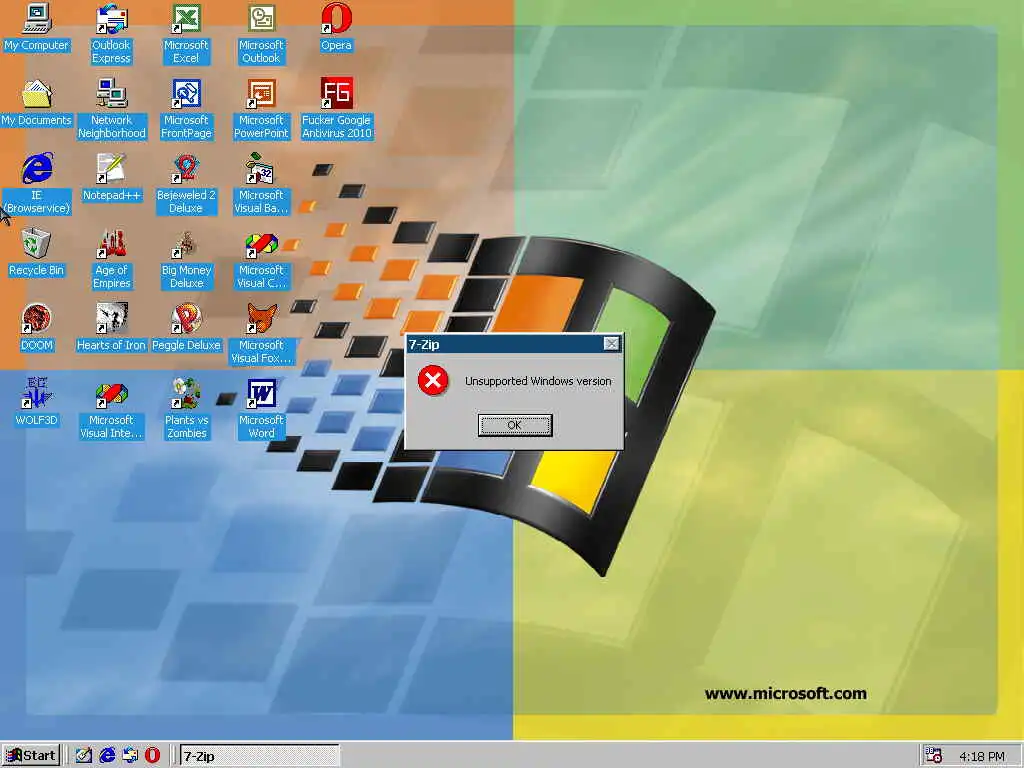Click the "Unsupported Windows version" message text
This screenshot has height=768, width=1024.
pos(538,381)
